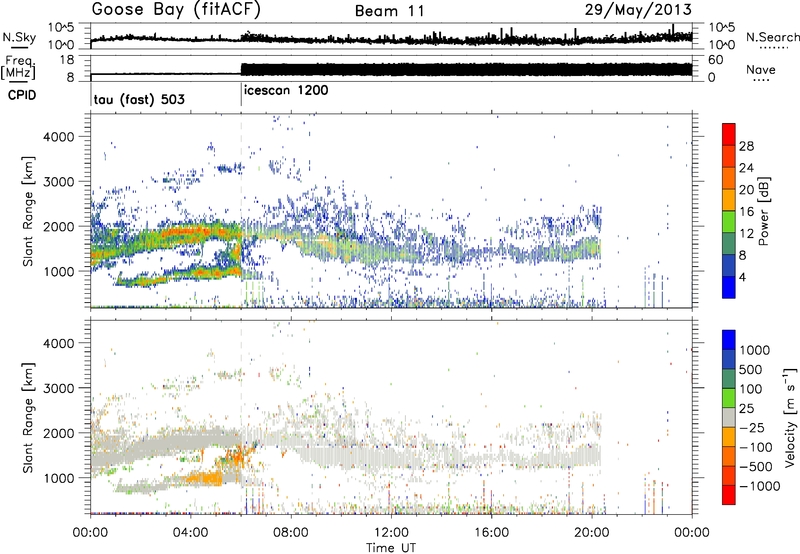
Task: Click the date "29/May/2013"
Action: [x=638, y=10]
